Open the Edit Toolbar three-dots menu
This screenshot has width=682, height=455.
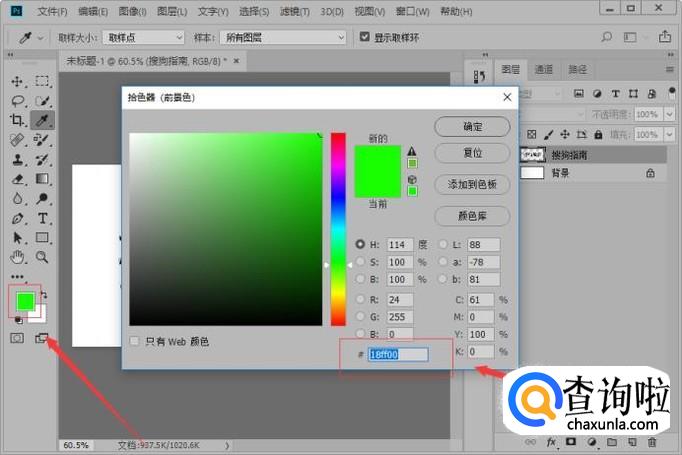17,277
